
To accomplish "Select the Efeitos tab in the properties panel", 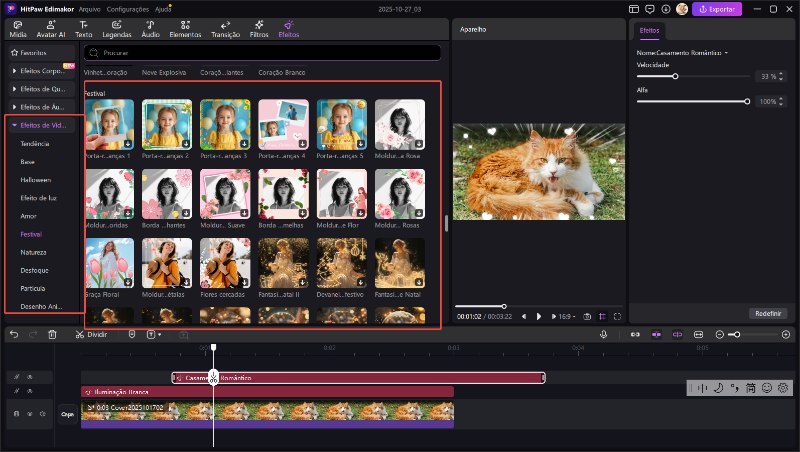I will coord(649,31).
